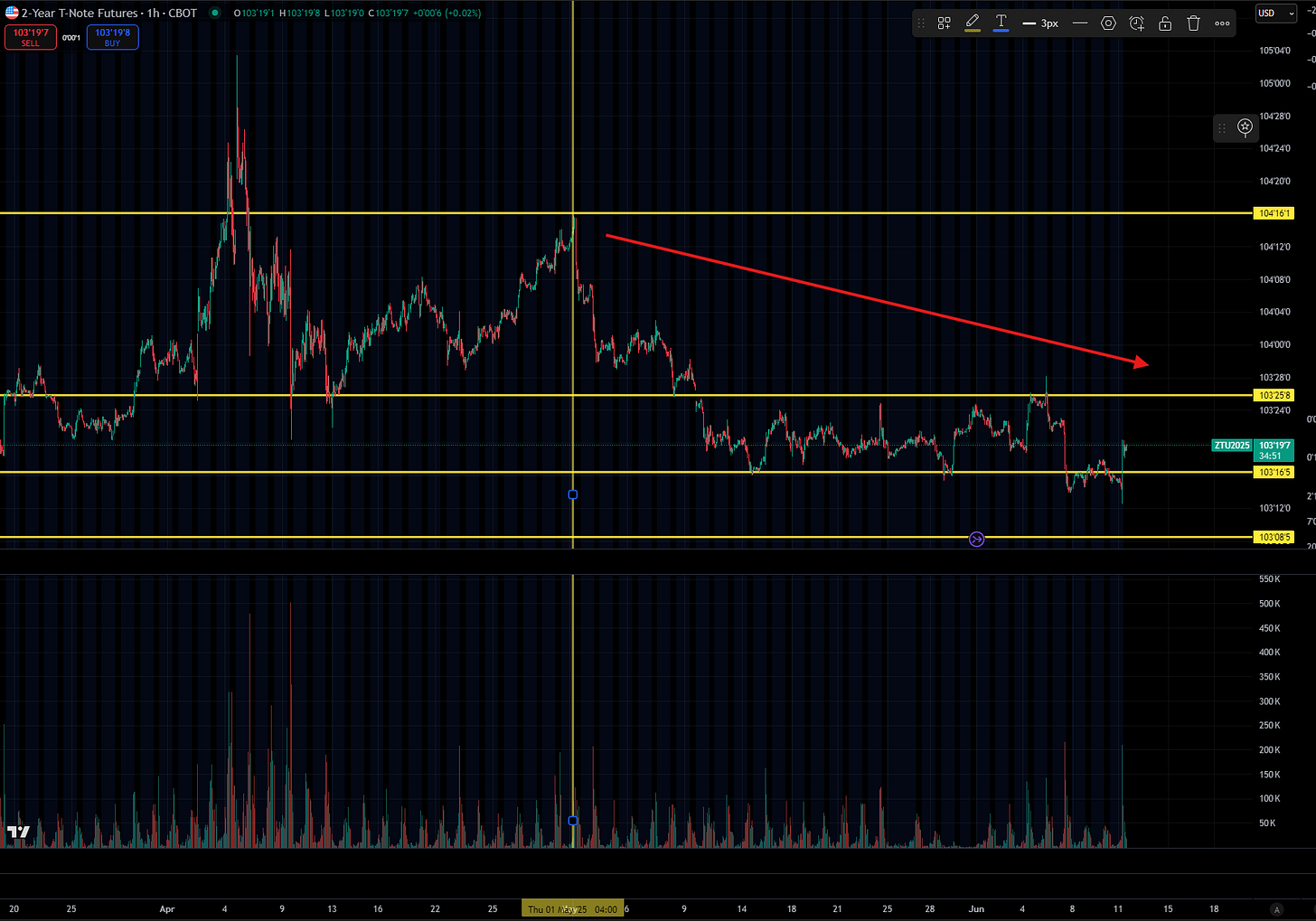Click the 500 K volume axis label
Viewport: 1316px width, 921px height.
coord(1269,604)
